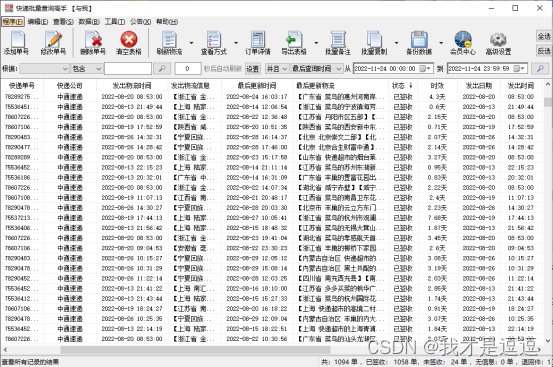Open the 根据 field selection combo box

44,68
